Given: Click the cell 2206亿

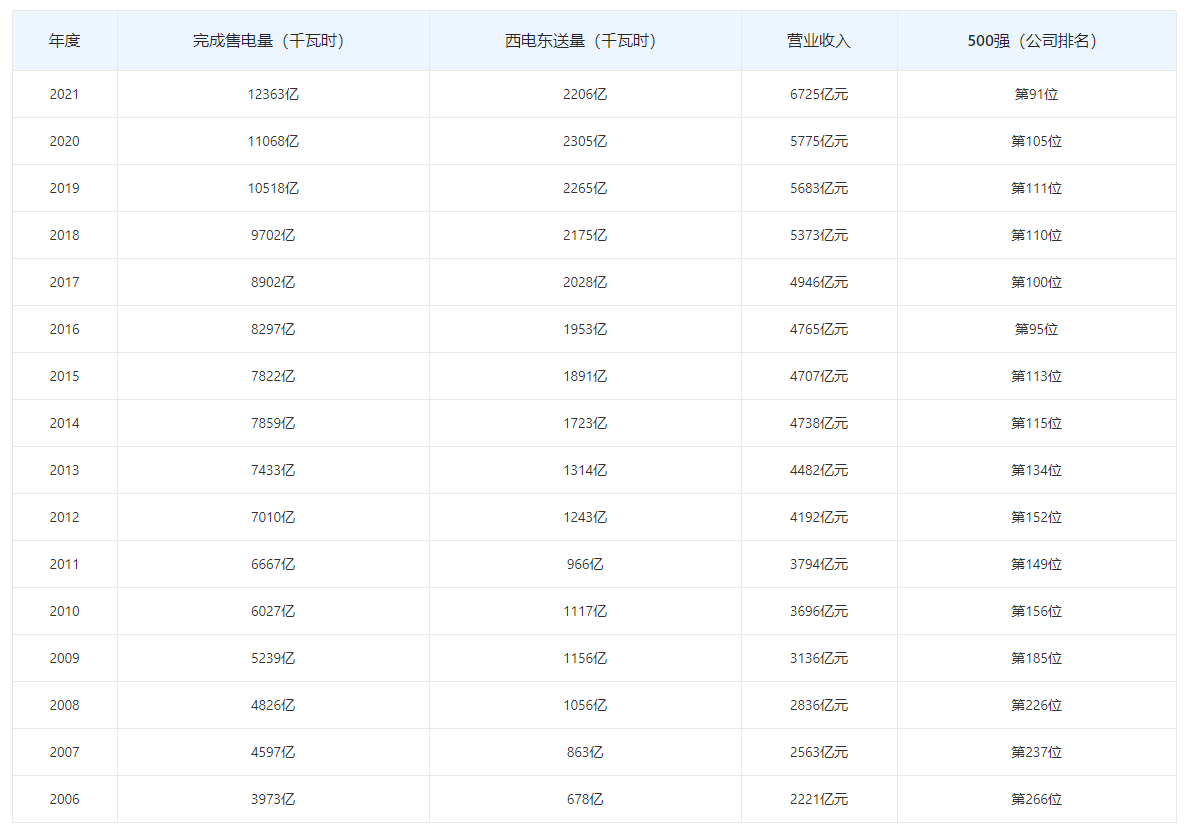Looking at the screenshot, I should 586,94.
